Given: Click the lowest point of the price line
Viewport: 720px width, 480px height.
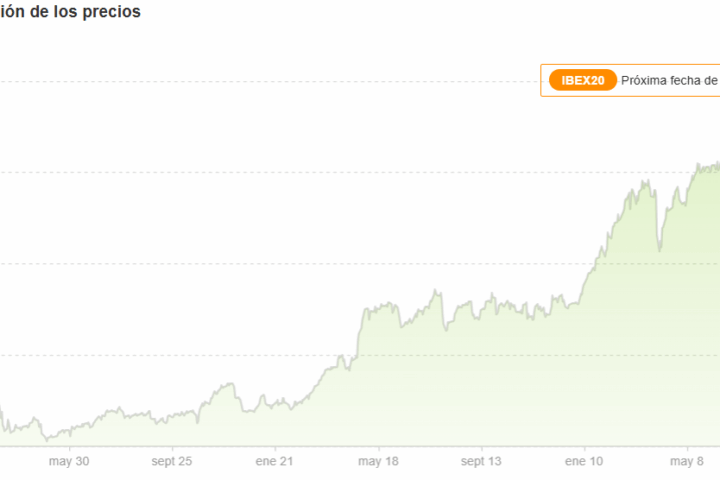Looking at the screenshot, I should coord(44,439).
